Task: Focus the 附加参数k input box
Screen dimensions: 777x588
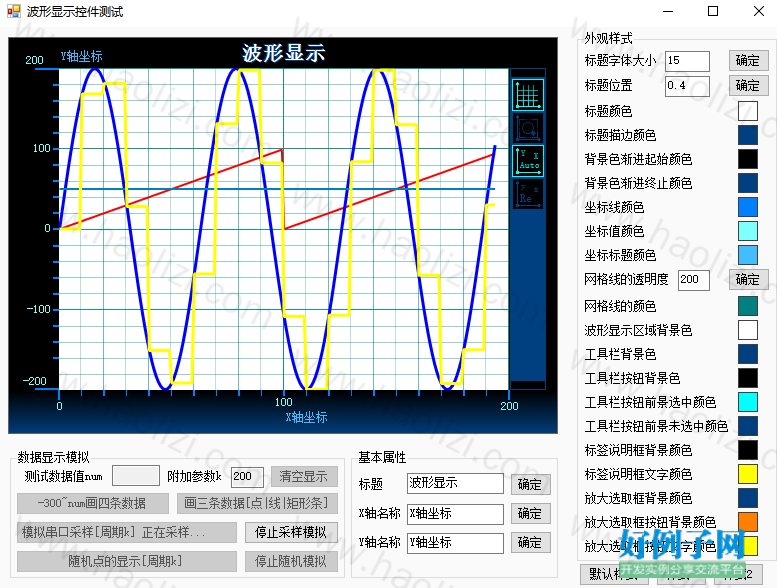Action: click(247, 477)
